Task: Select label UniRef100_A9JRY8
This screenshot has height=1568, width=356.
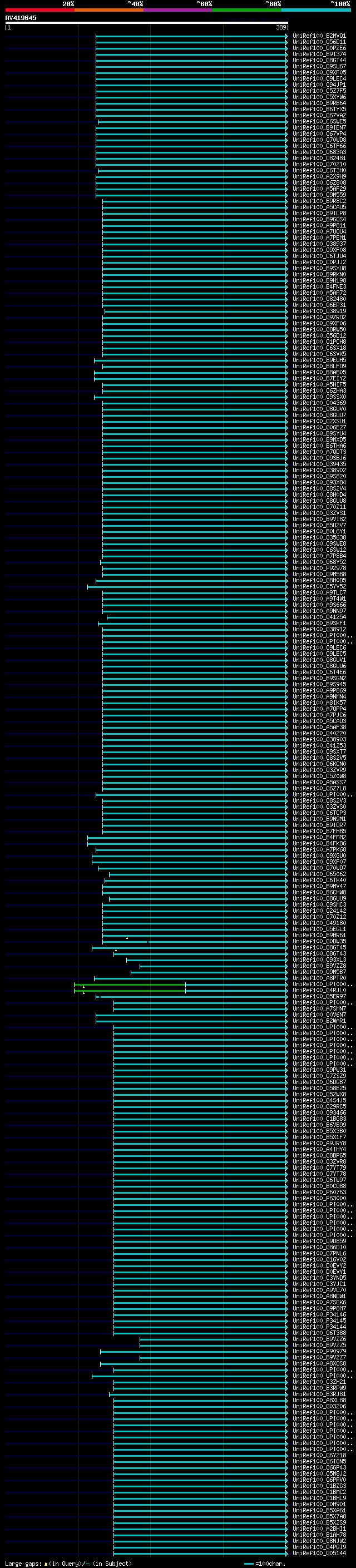Action: 319,1143
